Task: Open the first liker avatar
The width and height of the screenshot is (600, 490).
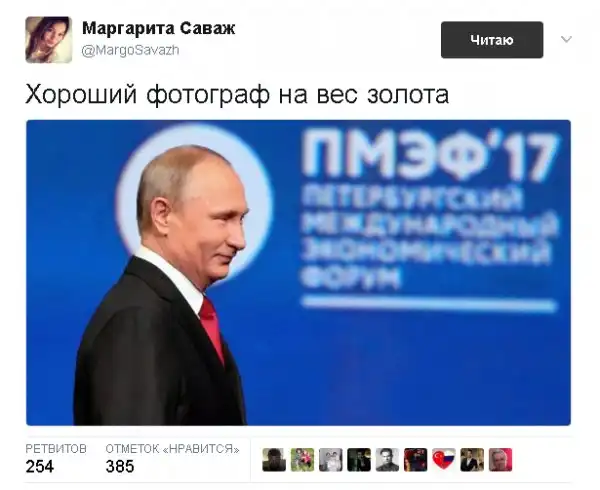Action: (274, 460)
